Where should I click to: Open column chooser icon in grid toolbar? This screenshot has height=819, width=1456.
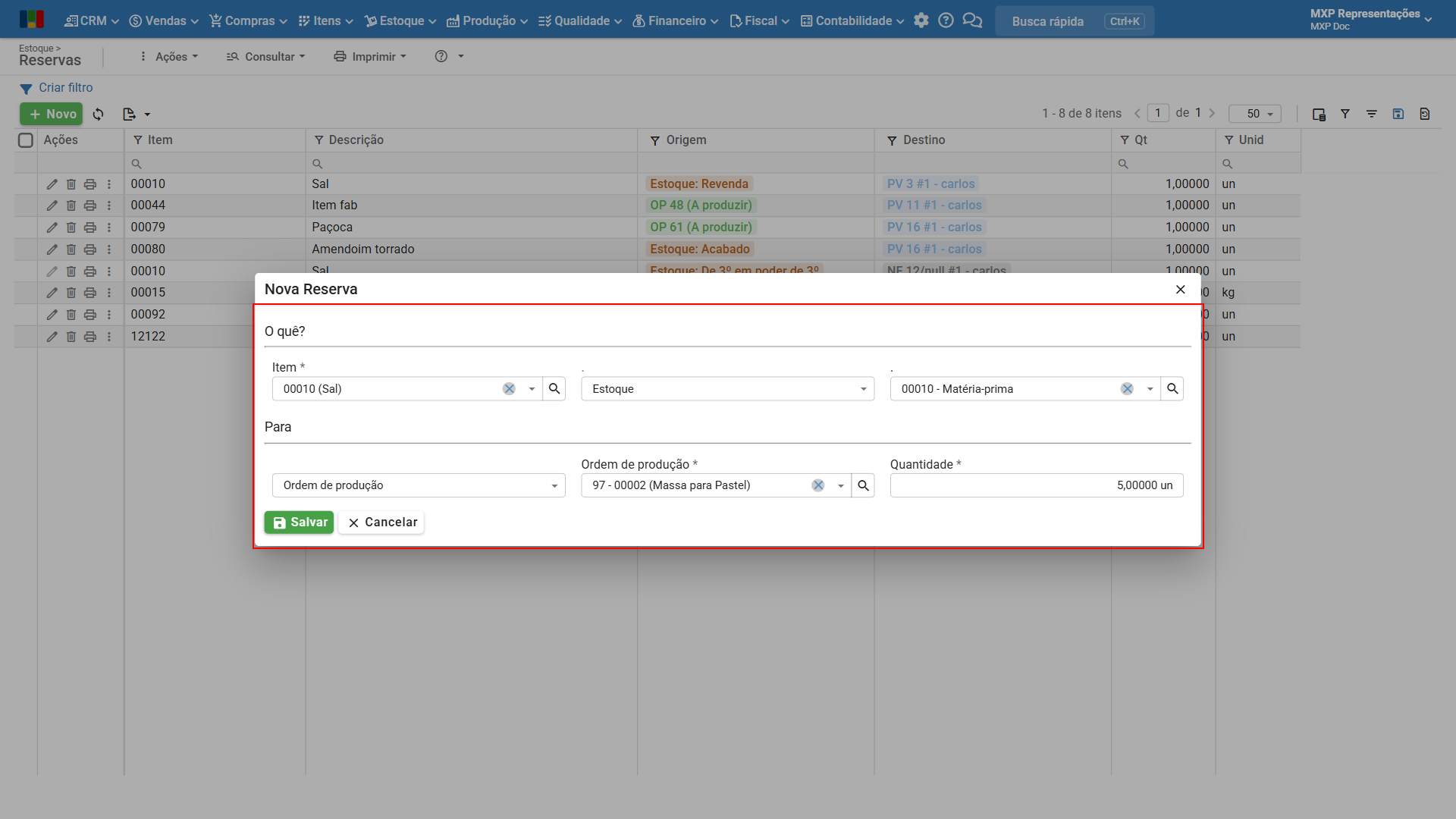(x=1319, y=114)
